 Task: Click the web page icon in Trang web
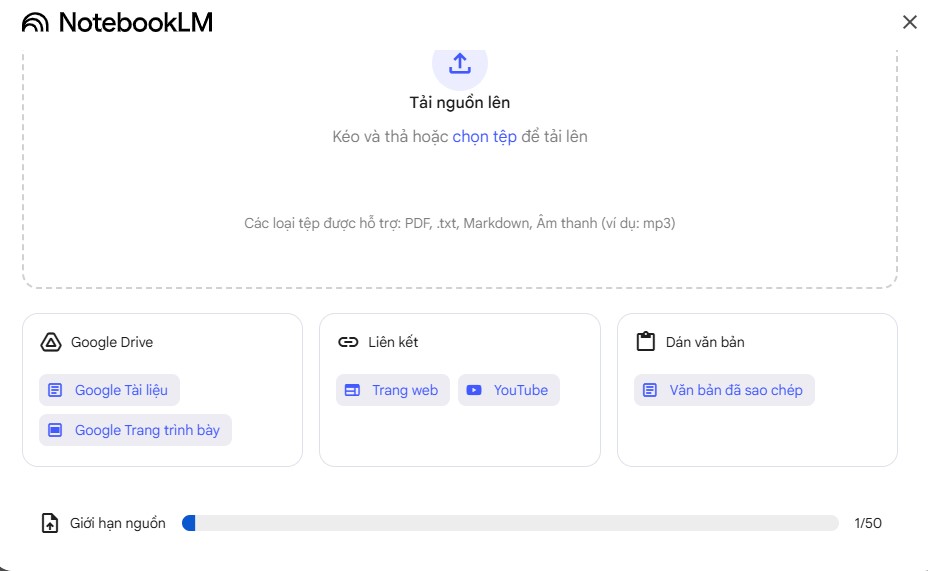[x=352, y=390]
